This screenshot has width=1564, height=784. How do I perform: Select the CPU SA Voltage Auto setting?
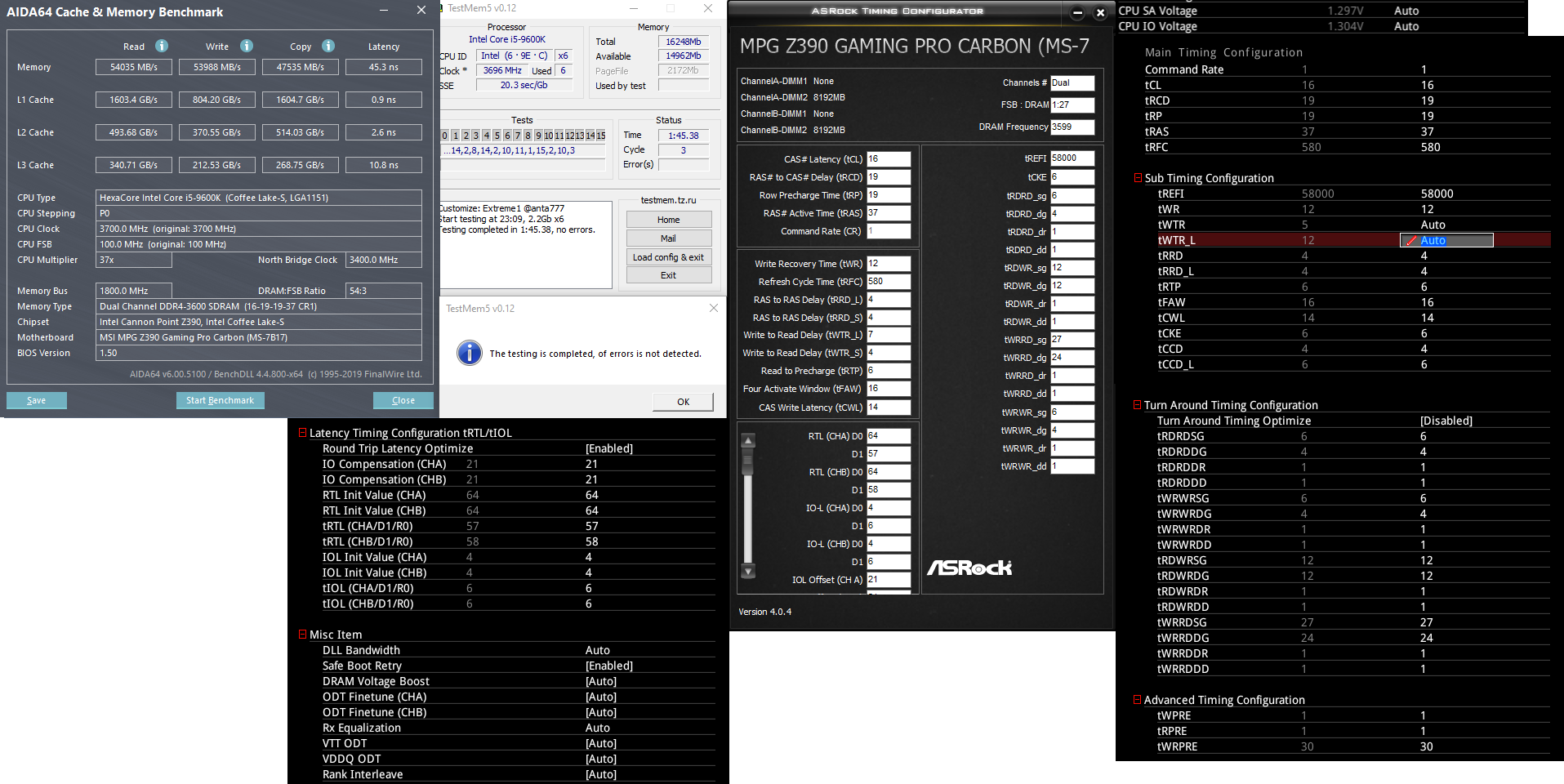1406,11
